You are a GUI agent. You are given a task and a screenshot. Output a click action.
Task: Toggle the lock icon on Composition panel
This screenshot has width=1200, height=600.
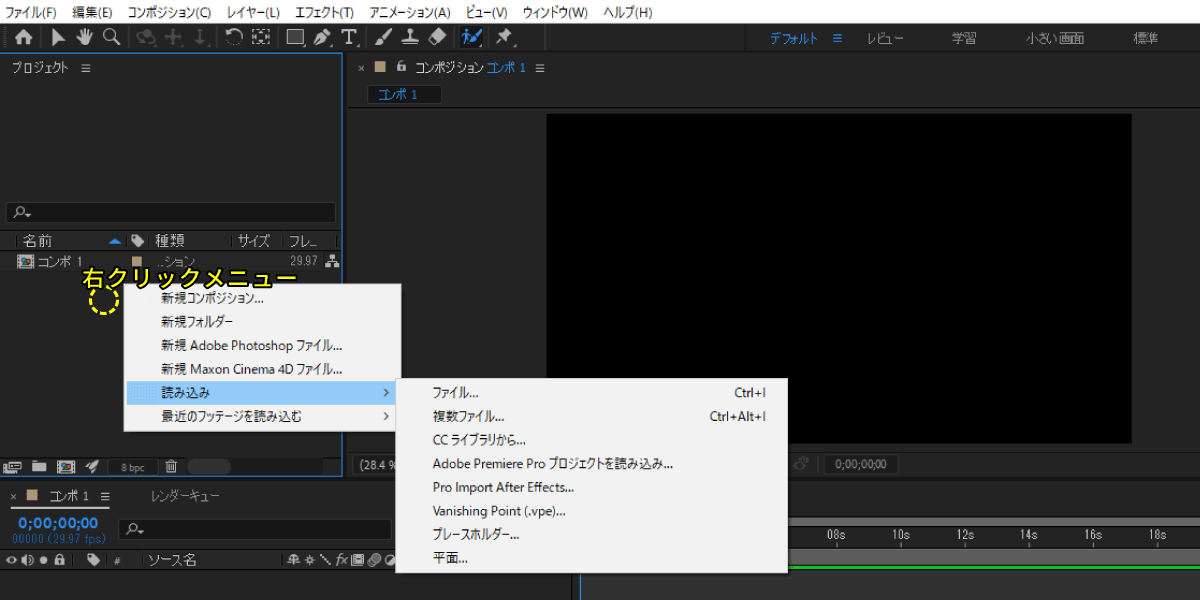tap(401, 67)
